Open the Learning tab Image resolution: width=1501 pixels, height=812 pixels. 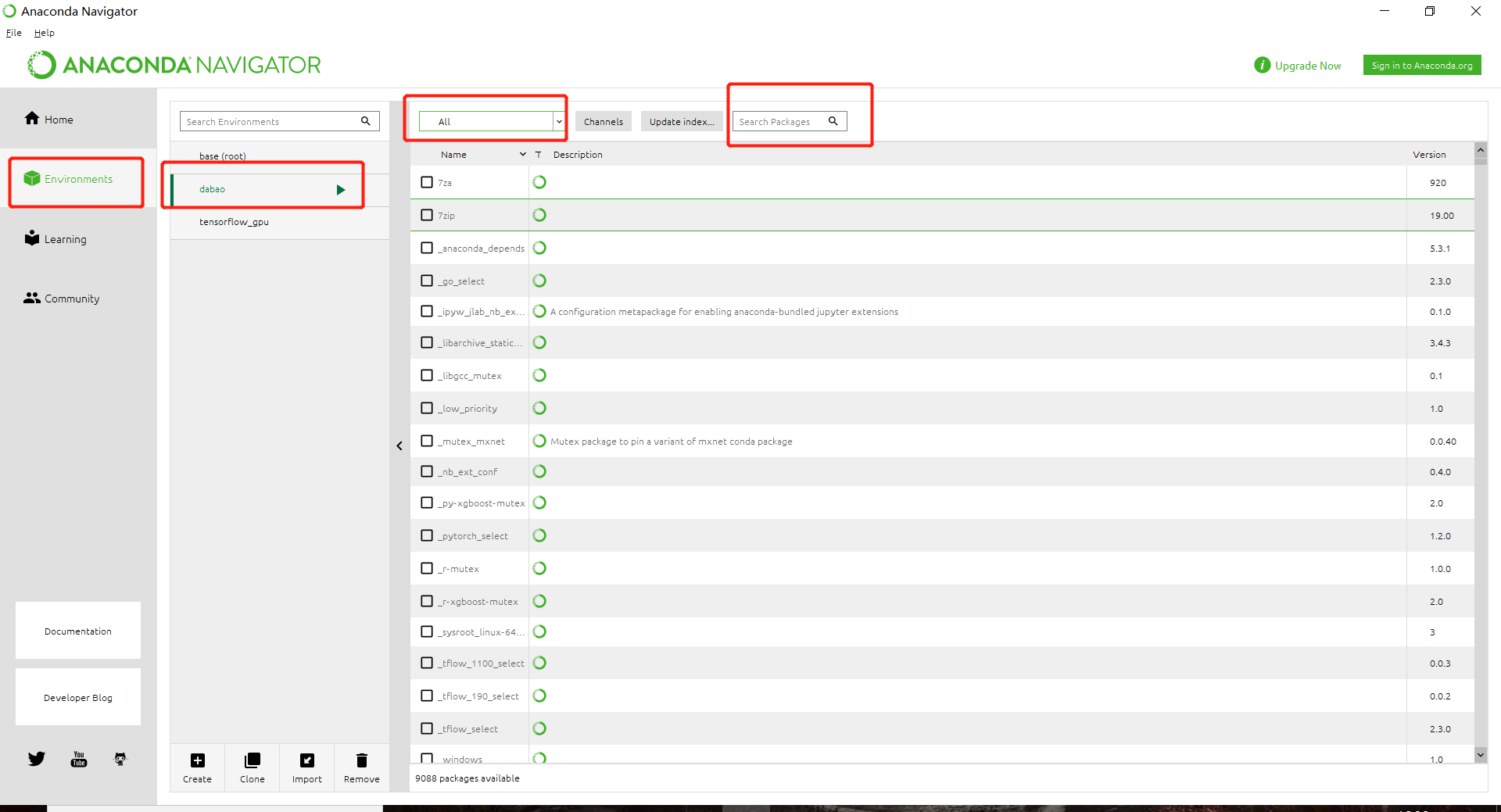click(x=78, y=239)
